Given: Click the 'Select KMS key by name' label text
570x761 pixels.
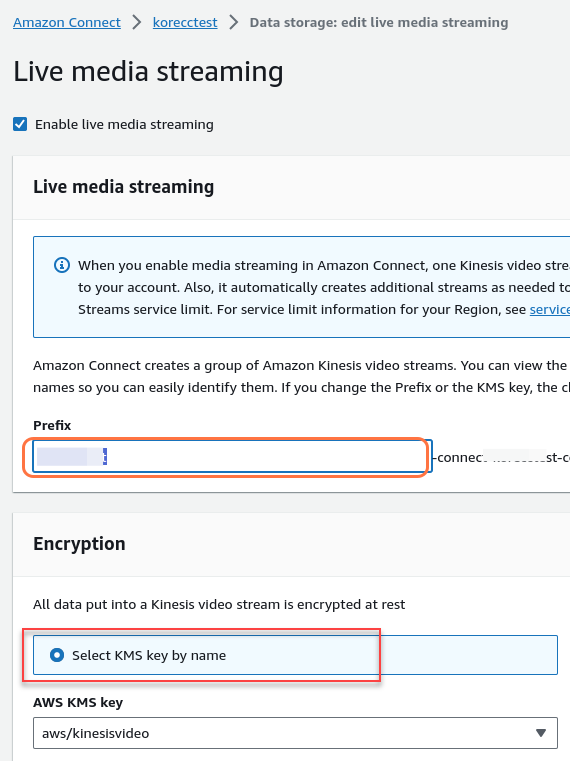Looking at the screenshot, I should coord(149,656).
